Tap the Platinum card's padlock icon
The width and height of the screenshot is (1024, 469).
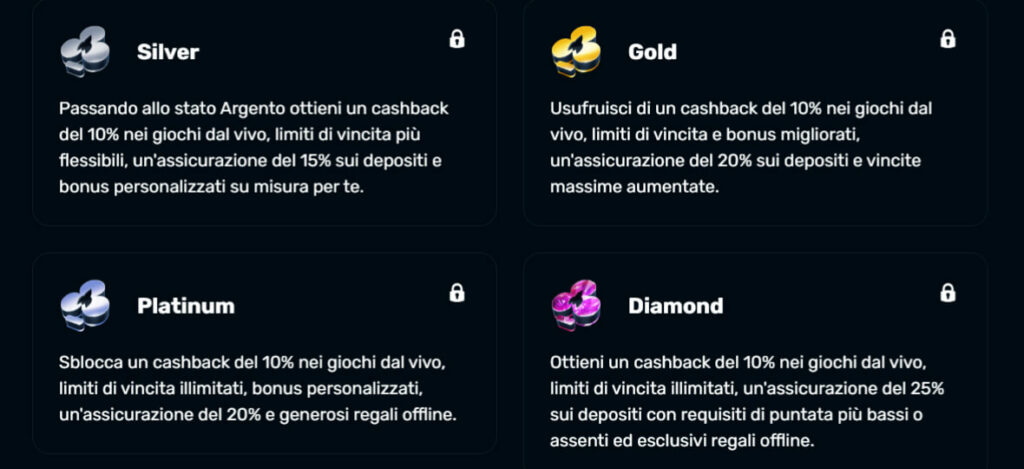[457, 293]
